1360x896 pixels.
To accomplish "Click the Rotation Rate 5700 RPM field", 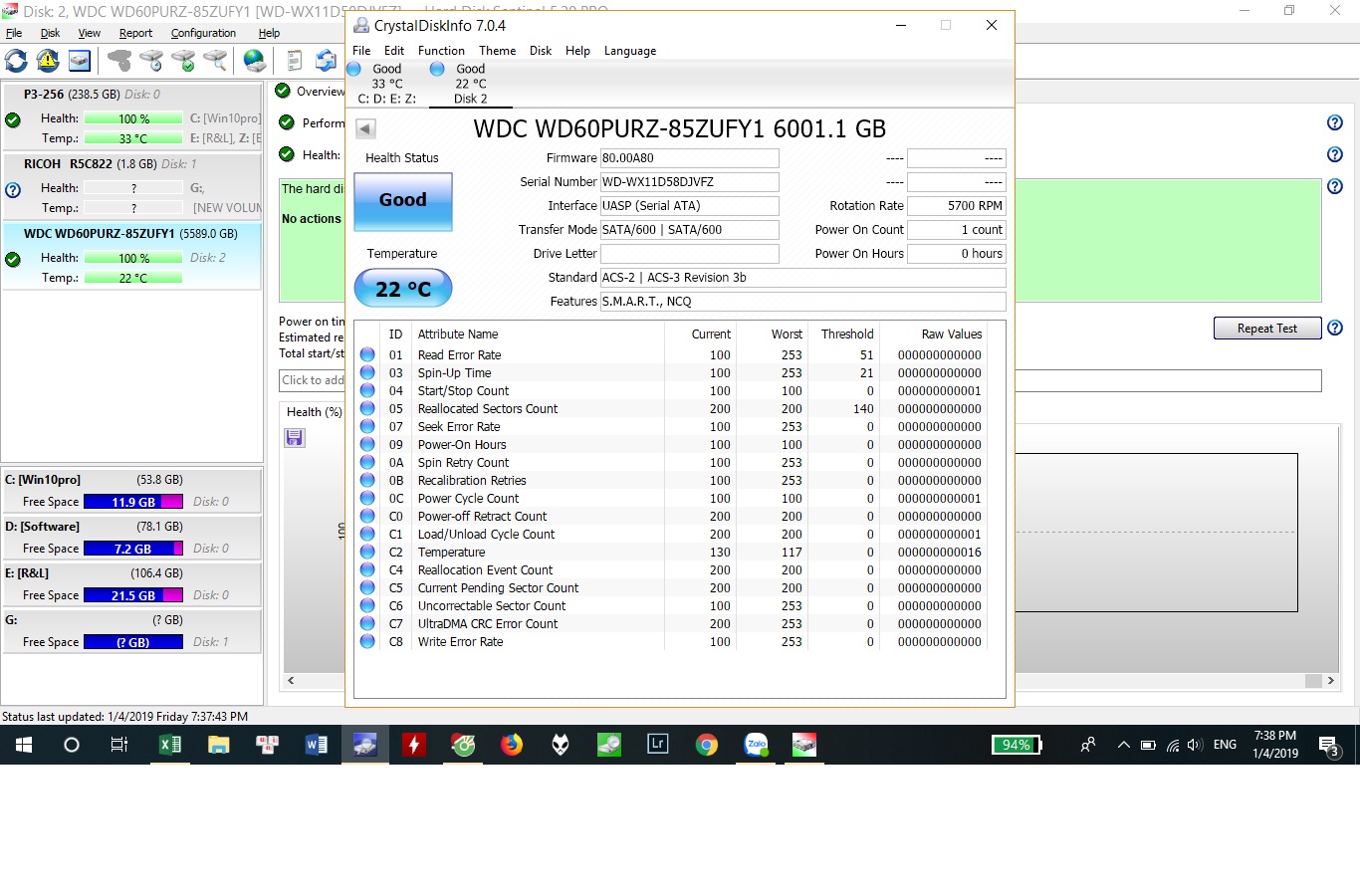I will tap(956, 206).
